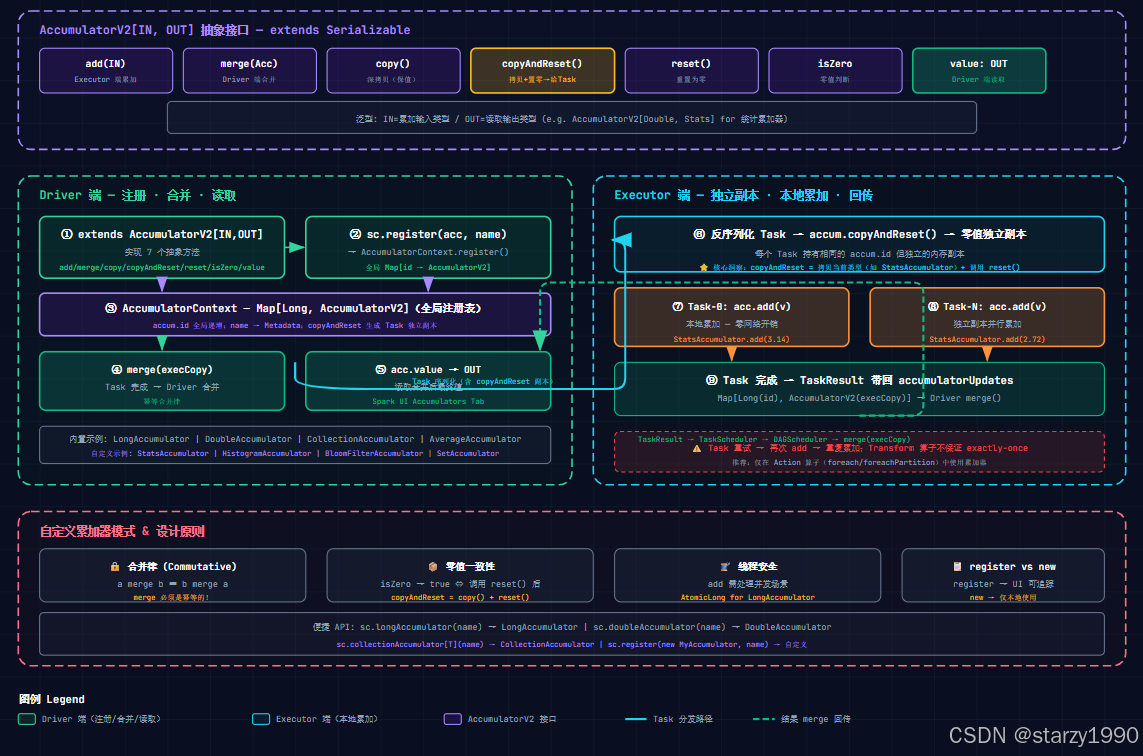This screenshot has width=1143, height=756.
Task: Click the sc.doubleAccumulator(name) API text
Action: [660, 627]
